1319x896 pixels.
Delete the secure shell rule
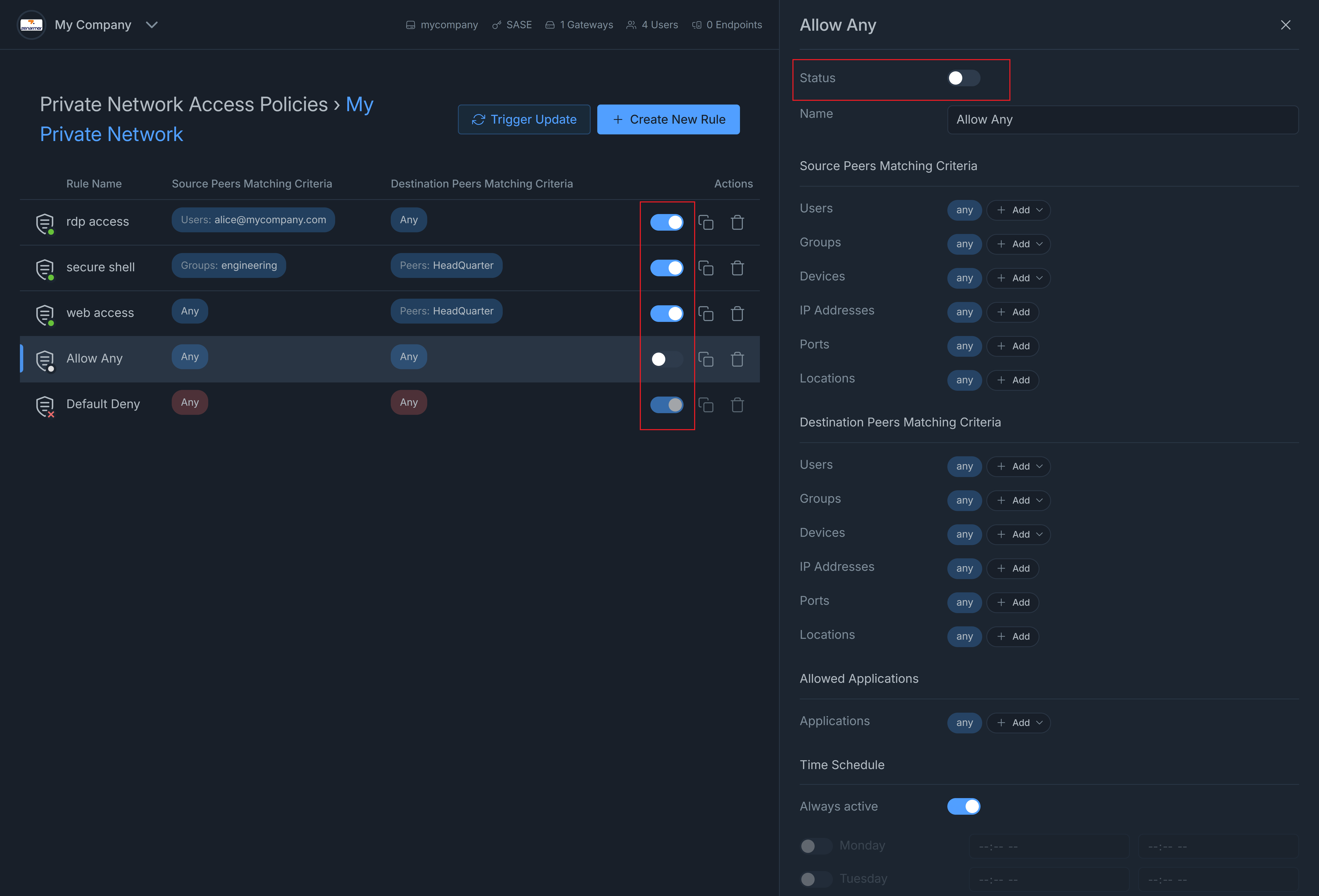[x=737, y=268]
